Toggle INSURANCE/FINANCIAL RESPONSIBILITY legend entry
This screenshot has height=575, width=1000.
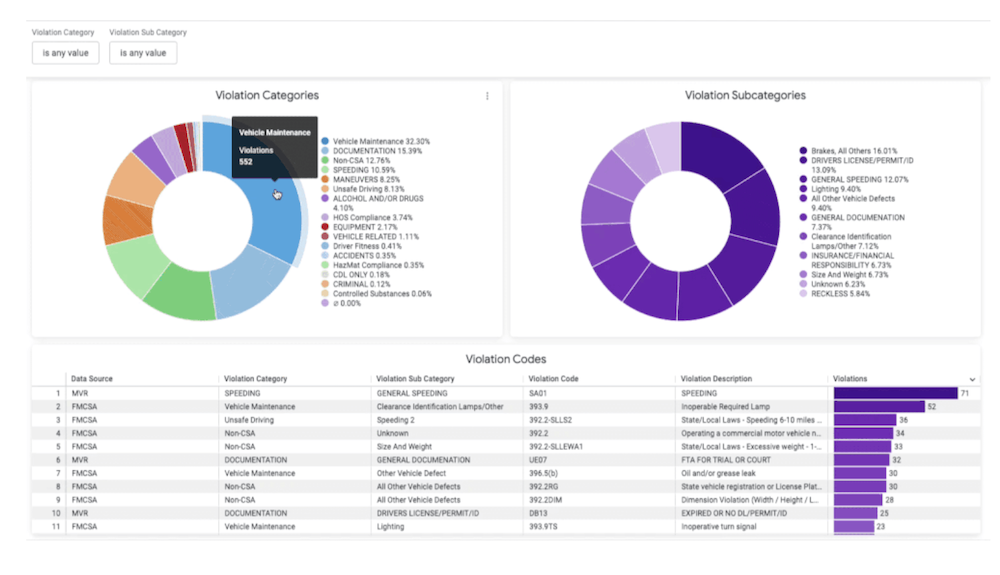coord(848,260)
